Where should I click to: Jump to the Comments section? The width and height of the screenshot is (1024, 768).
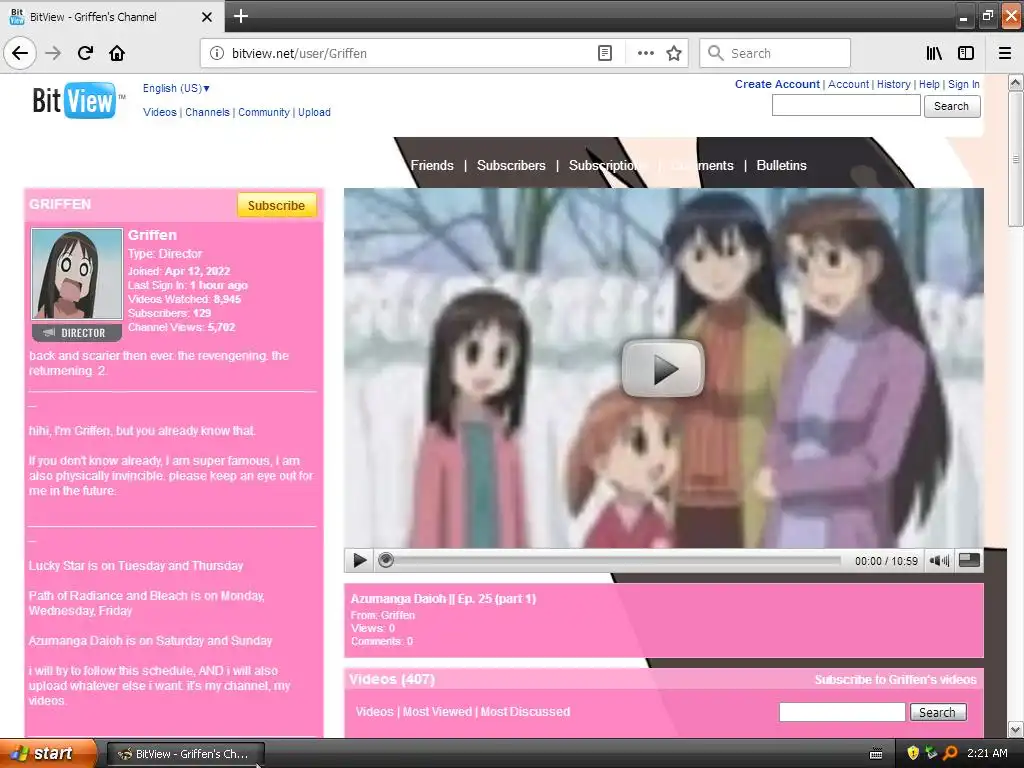[x=703, y=166]
